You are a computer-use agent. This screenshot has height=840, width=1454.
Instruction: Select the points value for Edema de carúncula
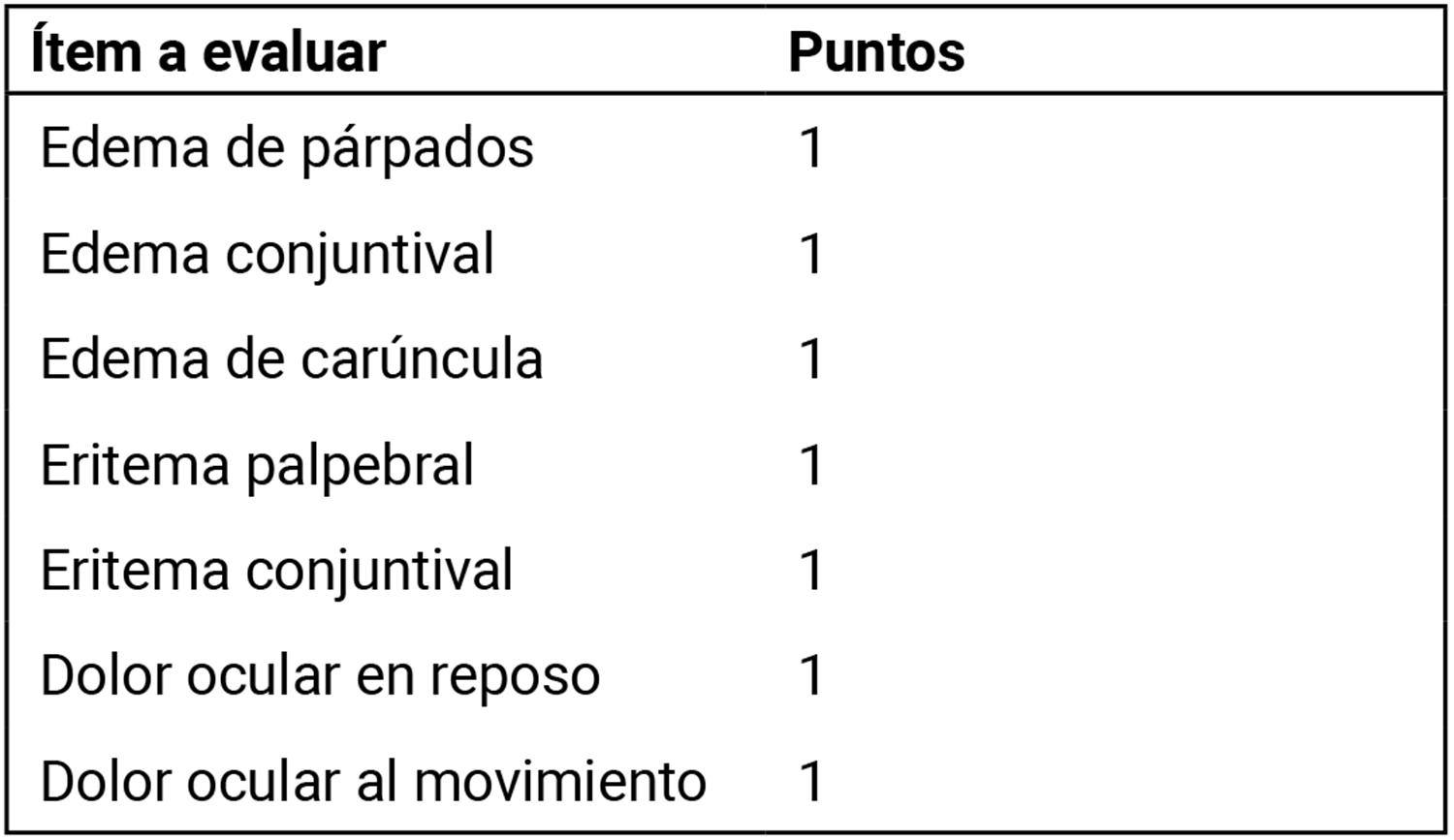coord(810,359)
